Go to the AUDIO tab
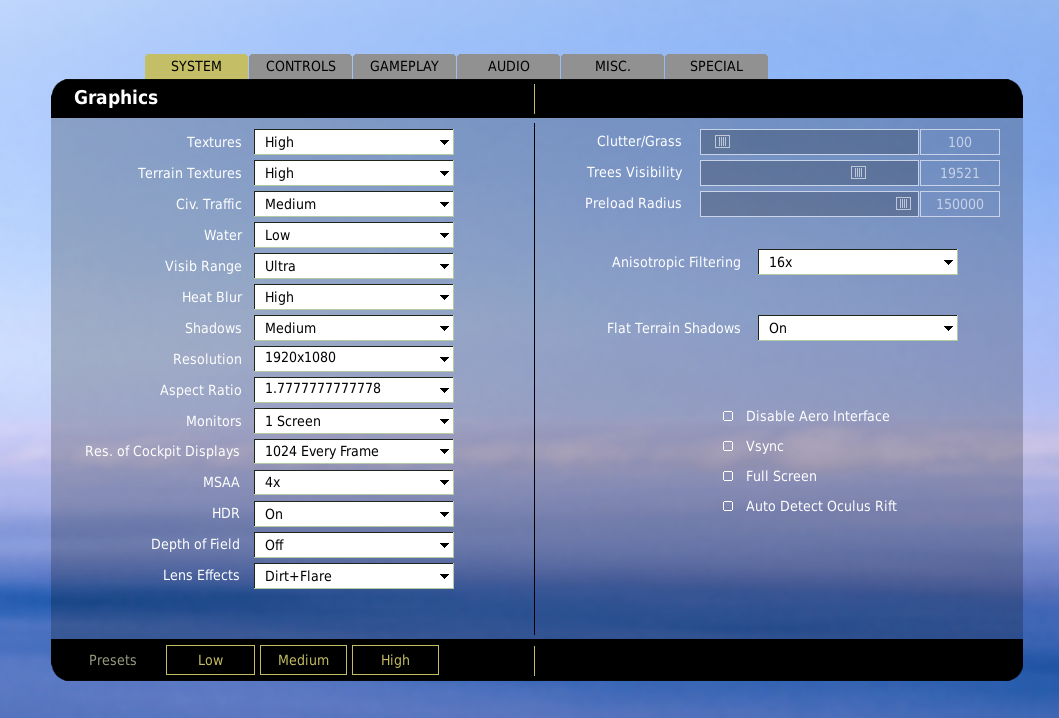 [x=508, y=66]
